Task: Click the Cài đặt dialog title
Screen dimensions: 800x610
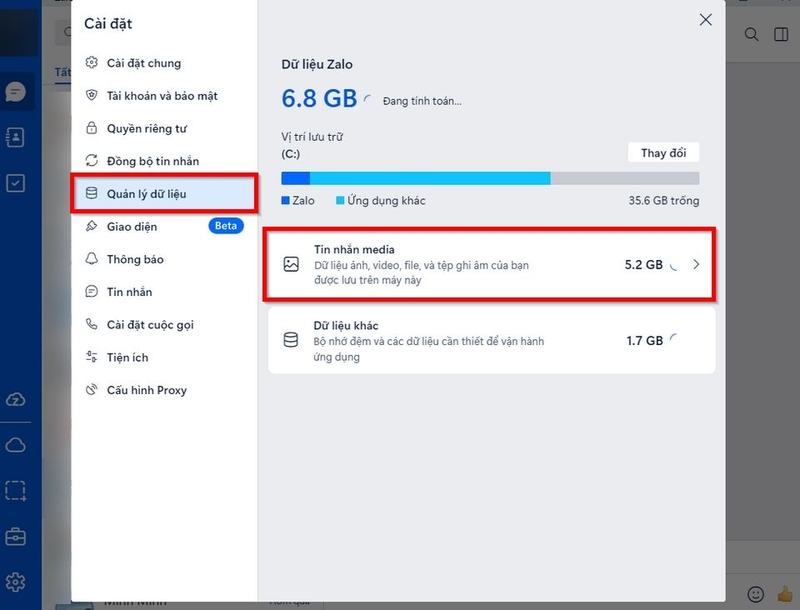Action: 108,23
